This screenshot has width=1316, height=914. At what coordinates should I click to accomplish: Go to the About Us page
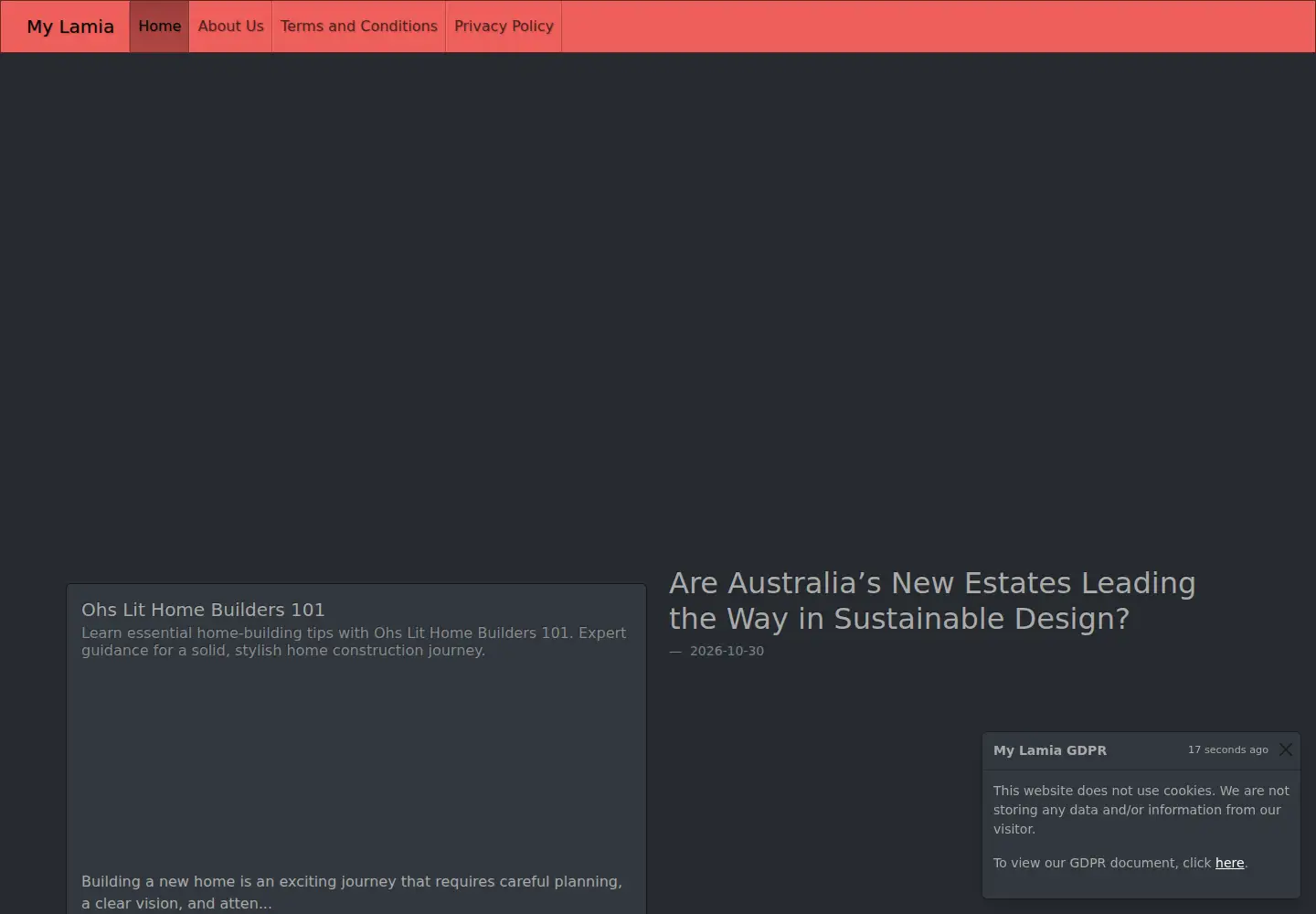coord(230,27)
